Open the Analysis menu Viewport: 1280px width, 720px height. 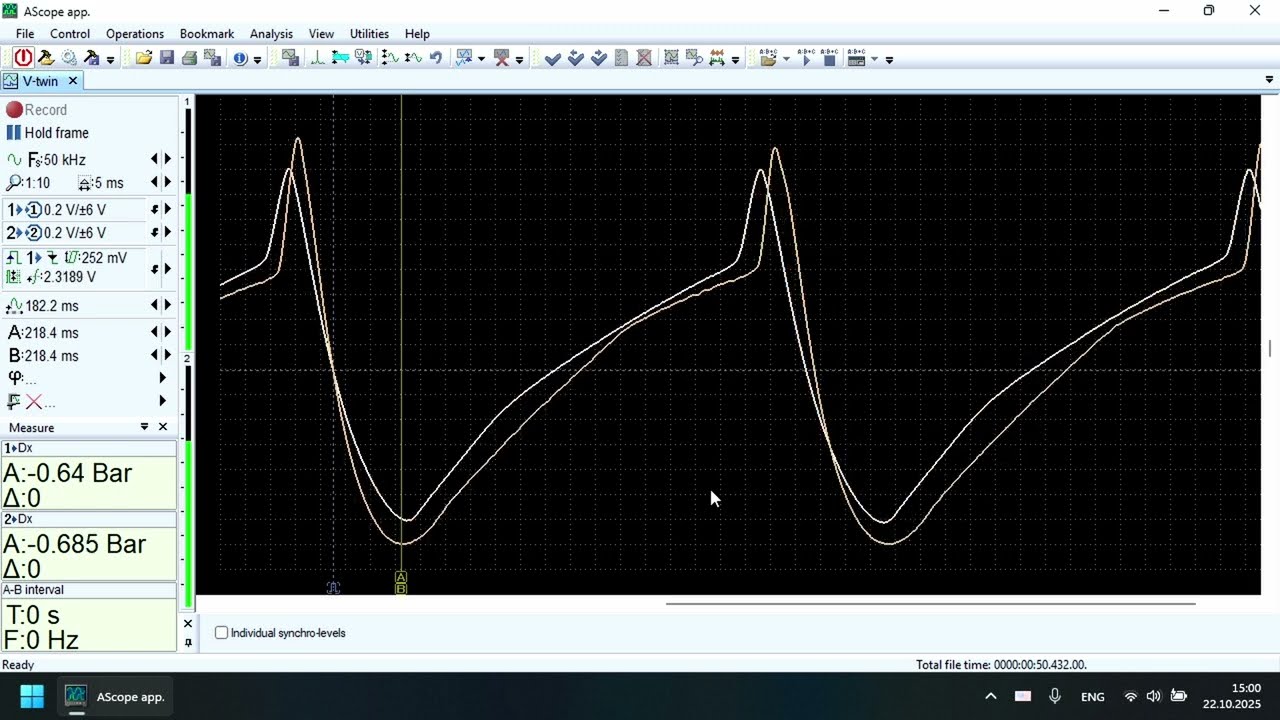pyautogui.click(x=271, y=34)
